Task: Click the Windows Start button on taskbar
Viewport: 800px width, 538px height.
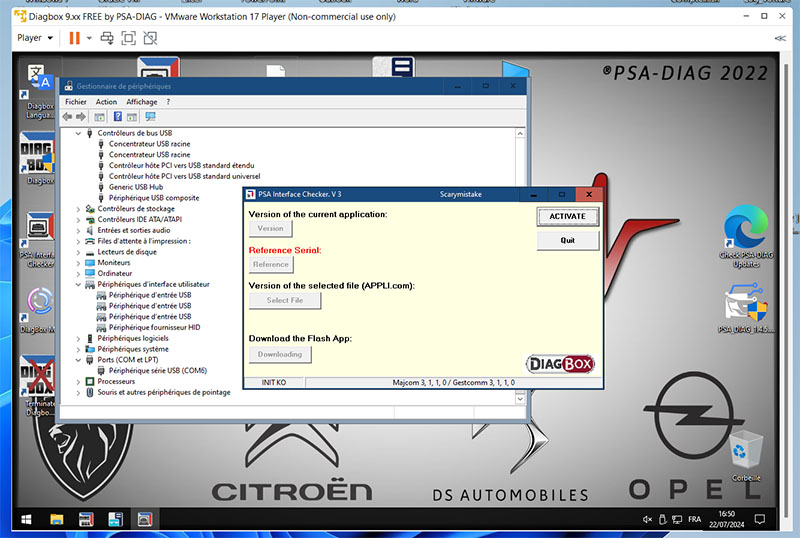Action: 27,520
